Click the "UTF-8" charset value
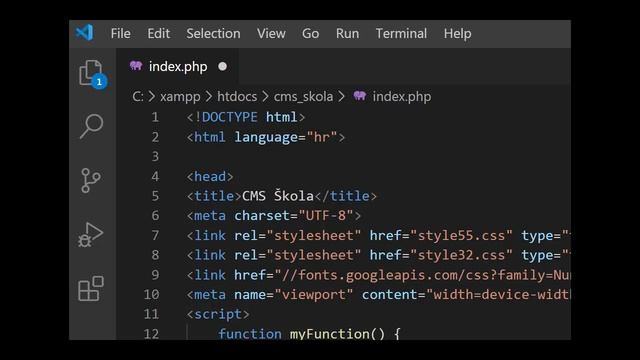 point(326,216)
